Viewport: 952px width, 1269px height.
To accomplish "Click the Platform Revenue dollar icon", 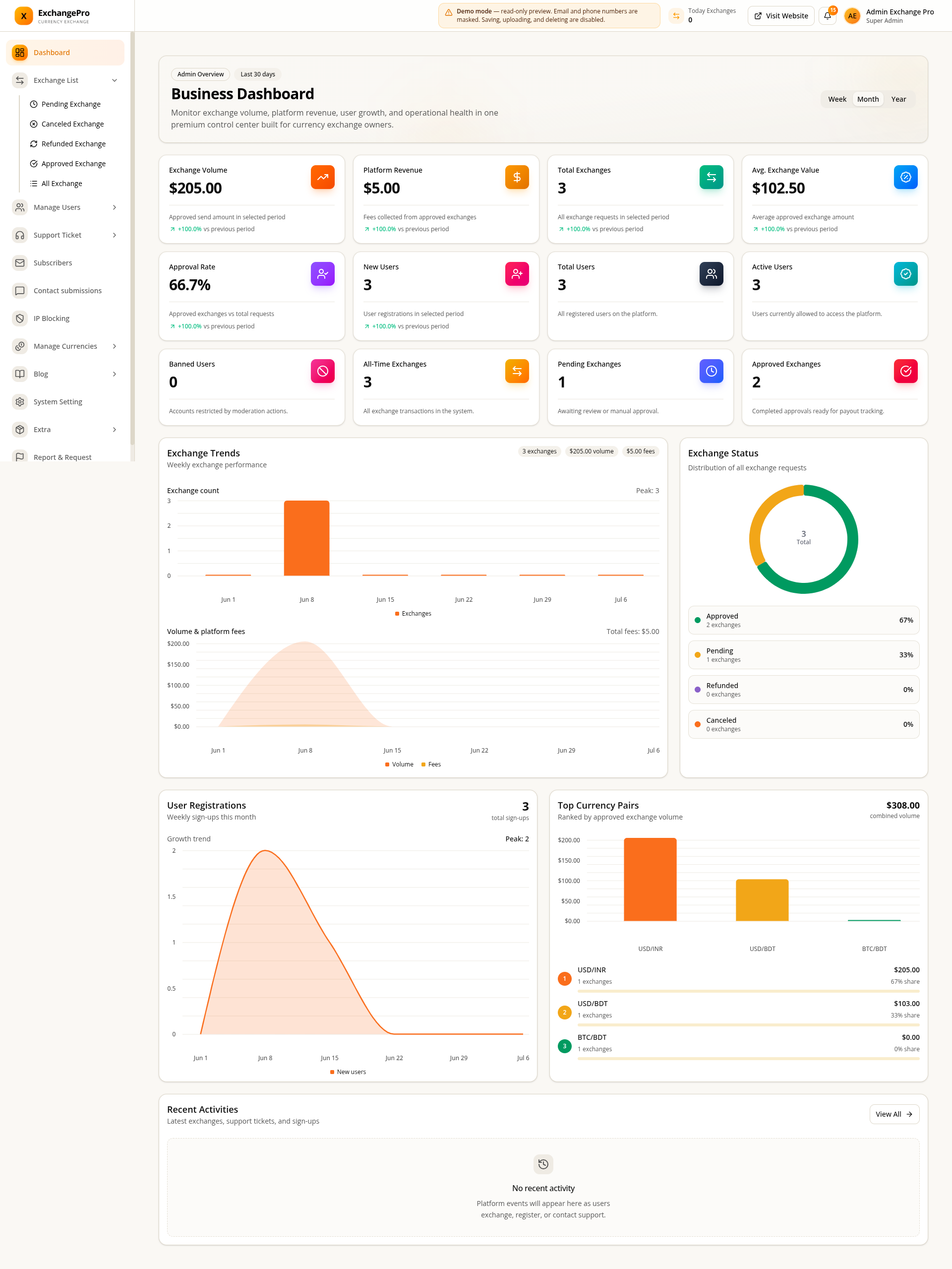I will click(517, 177).
